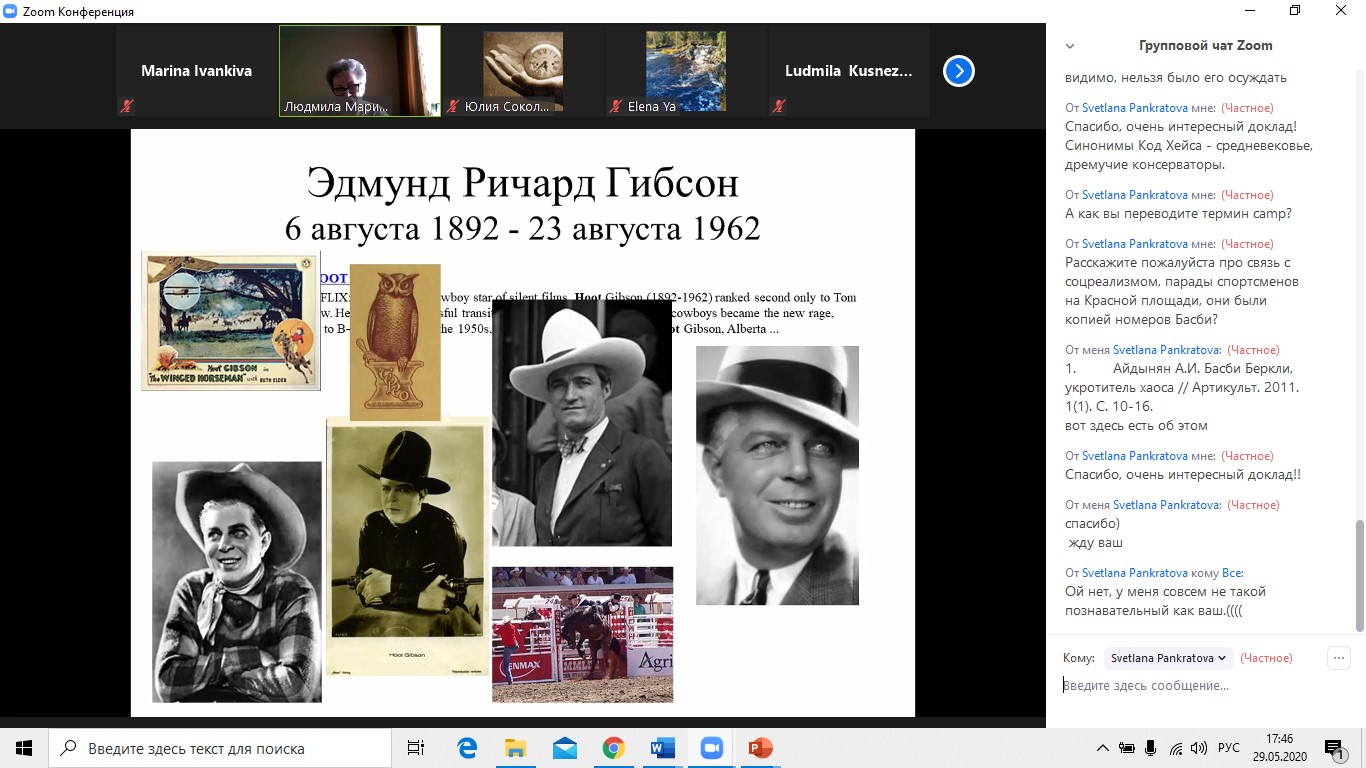Select Marina Ivankiva participant tile
The image size is (1366, 768).
point(196,71)
